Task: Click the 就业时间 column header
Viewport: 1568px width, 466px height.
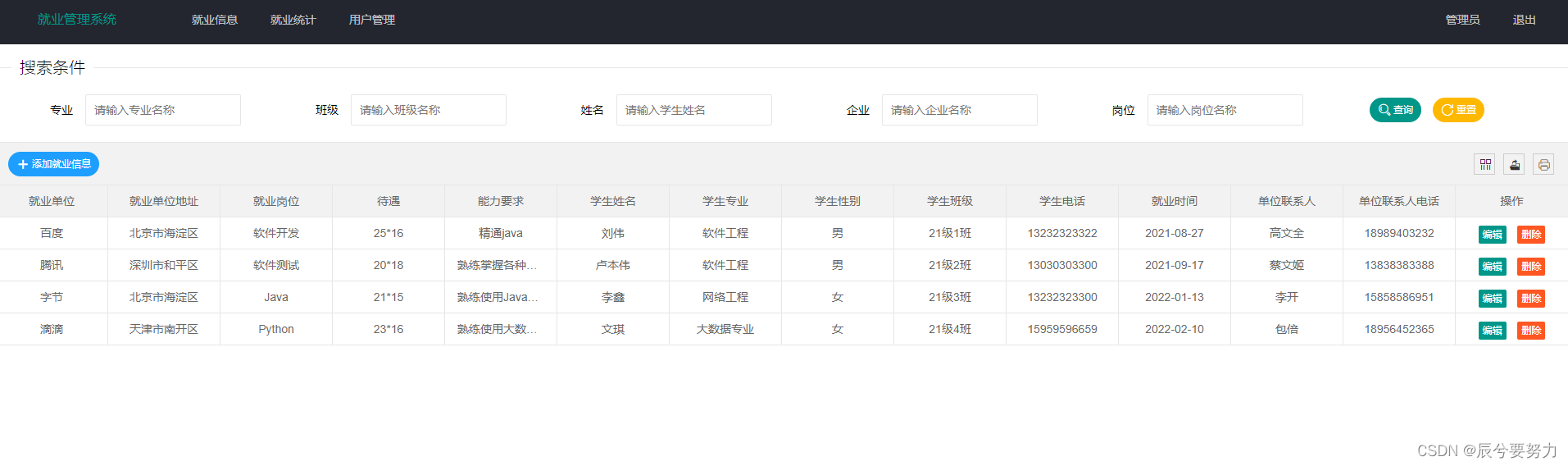Action: (x=1175, y=201)
